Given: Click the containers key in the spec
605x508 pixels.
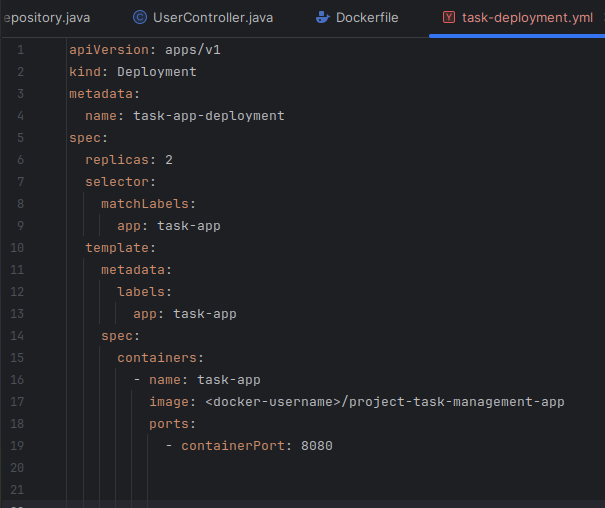Looking at the screenshot, I should (x=160, y=358).
